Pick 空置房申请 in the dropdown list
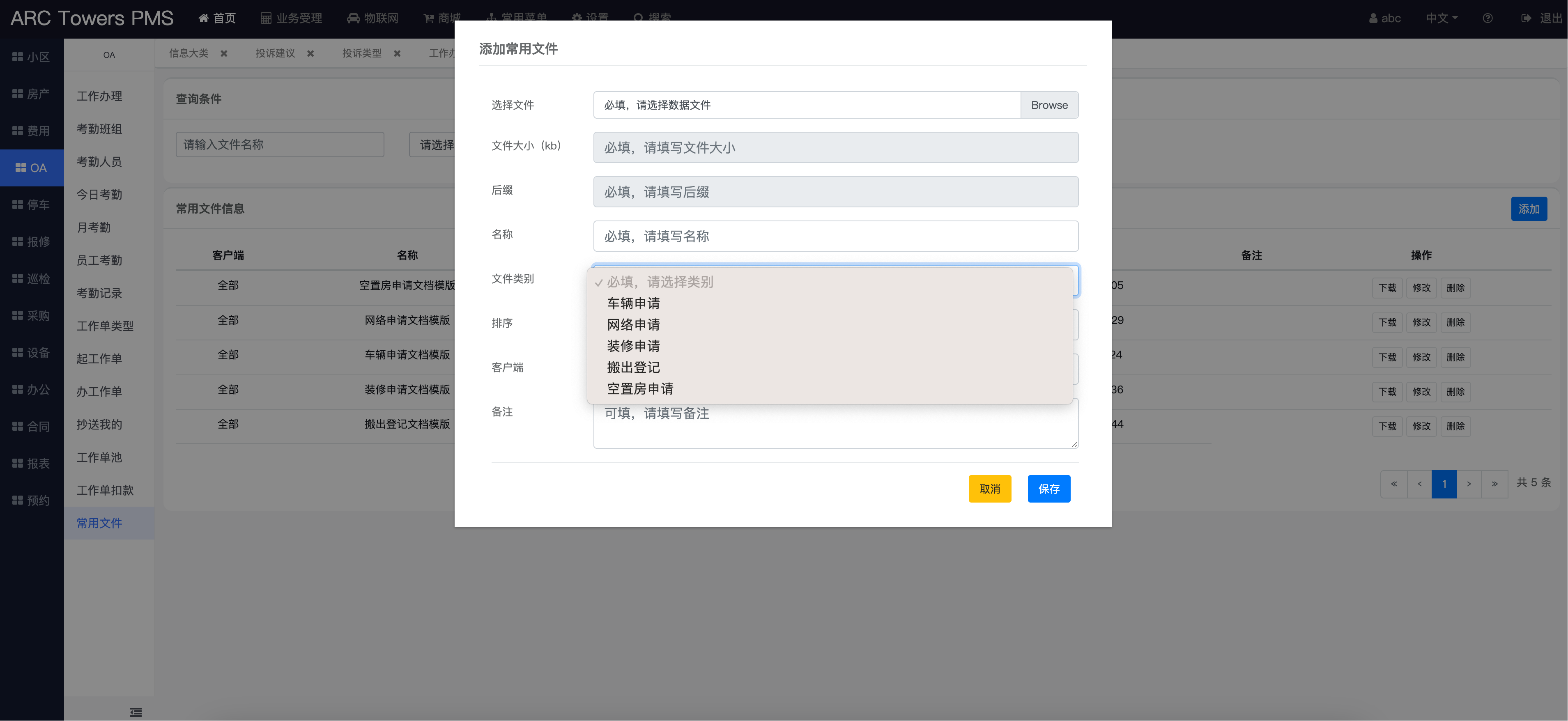This screenshot has width=1568, height=721. pos(640,388)
